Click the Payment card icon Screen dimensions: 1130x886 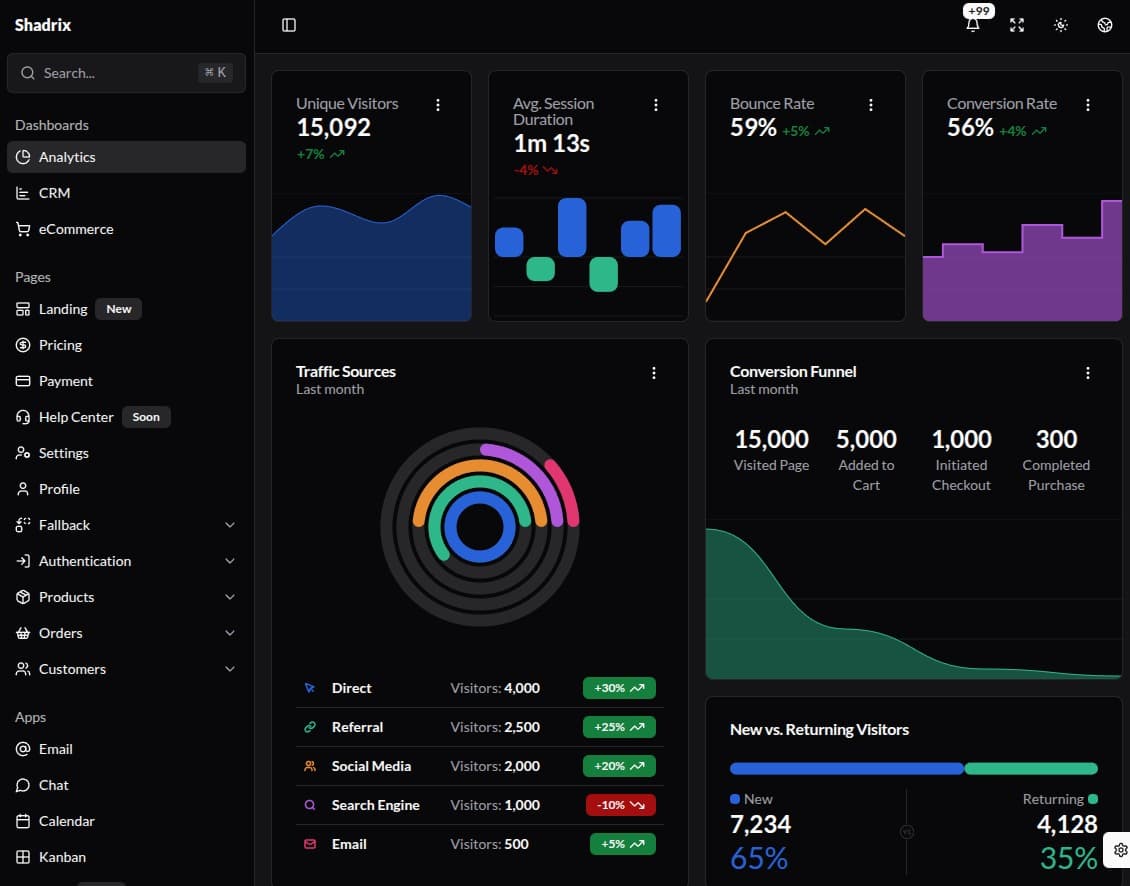[23, 381]
